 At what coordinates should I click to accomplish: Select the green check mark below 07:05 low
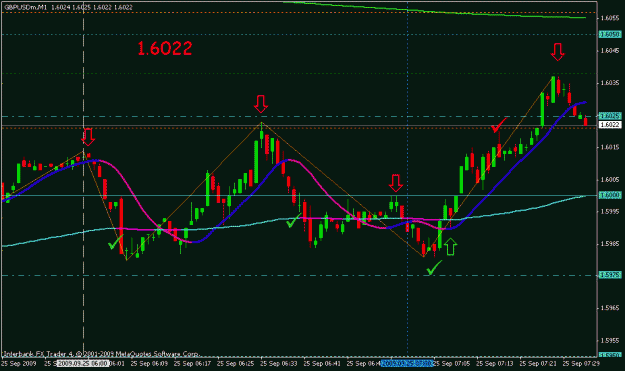pos(434,268)
